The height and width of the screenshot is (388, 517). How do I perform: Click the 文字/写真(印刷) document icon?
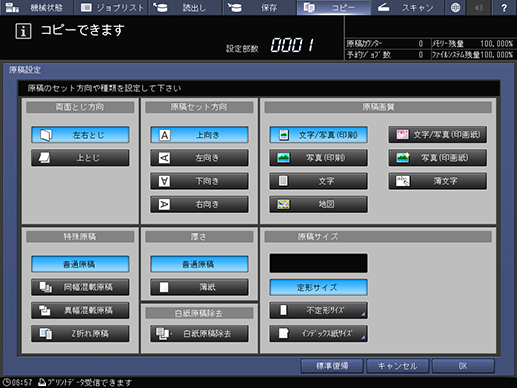coord(284,135)
